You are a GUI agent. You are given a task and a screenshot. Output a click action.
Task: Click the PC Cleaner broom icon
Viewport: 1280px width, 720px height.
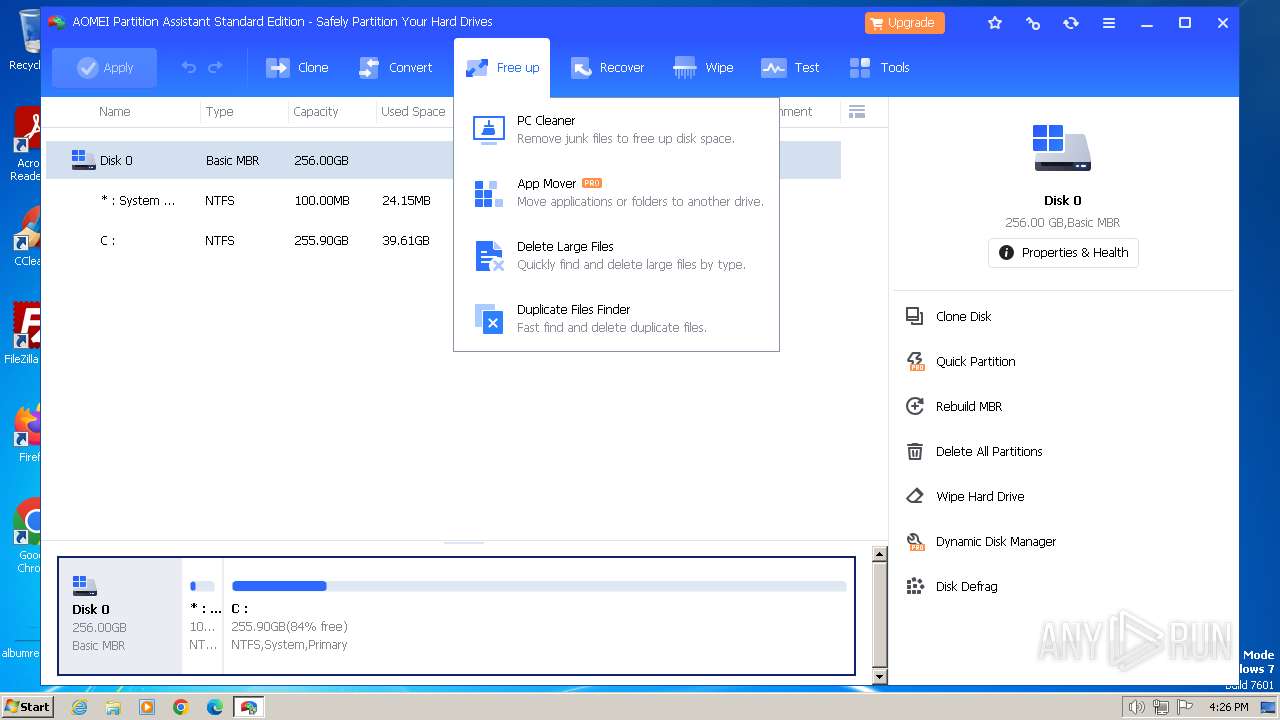(489, 130)
